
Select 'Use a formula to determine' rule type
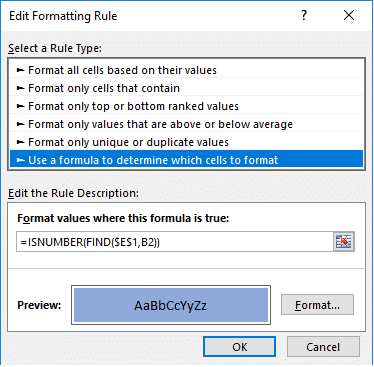pos(186,160)
